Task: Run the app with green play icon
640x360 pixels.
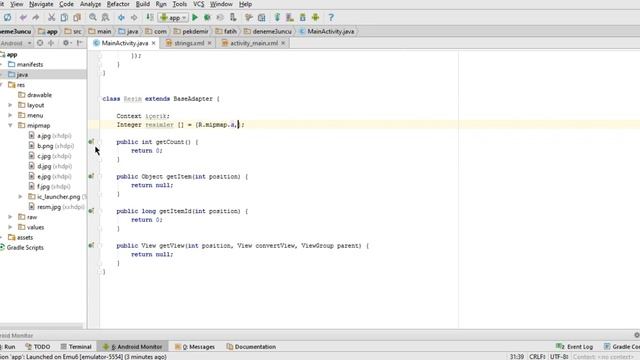Action: (x=195, y=18)
